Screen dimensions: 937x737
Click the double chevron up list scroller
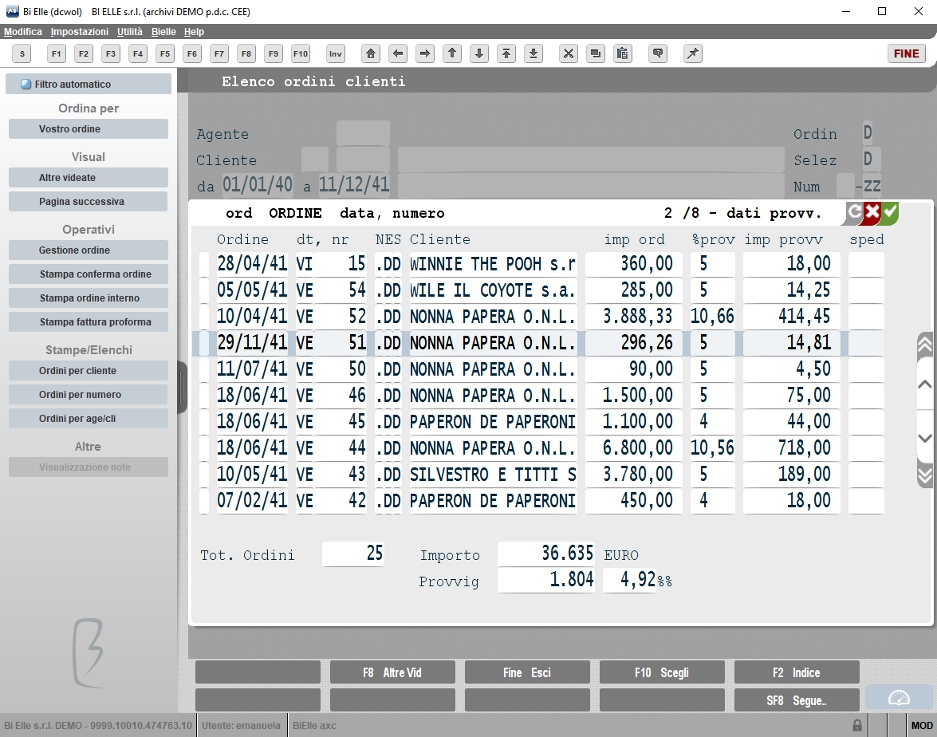click(x=924, y=345)
